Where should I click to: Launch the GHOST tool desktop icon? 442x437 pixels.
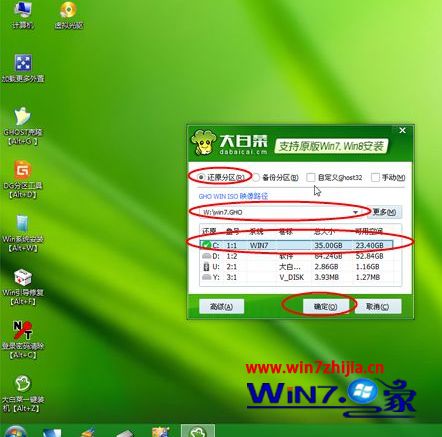(22, 126)
